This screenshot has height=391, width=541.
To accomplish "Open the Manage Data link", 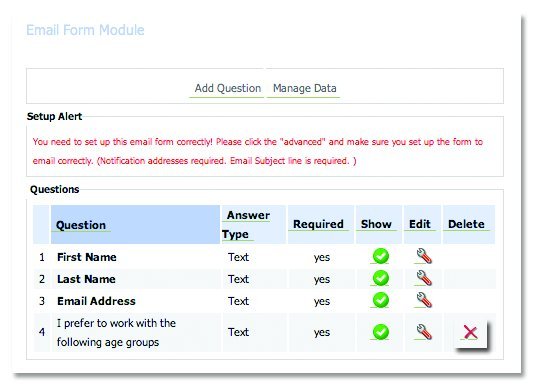I will pyautogui.click(x=304, y=88).
